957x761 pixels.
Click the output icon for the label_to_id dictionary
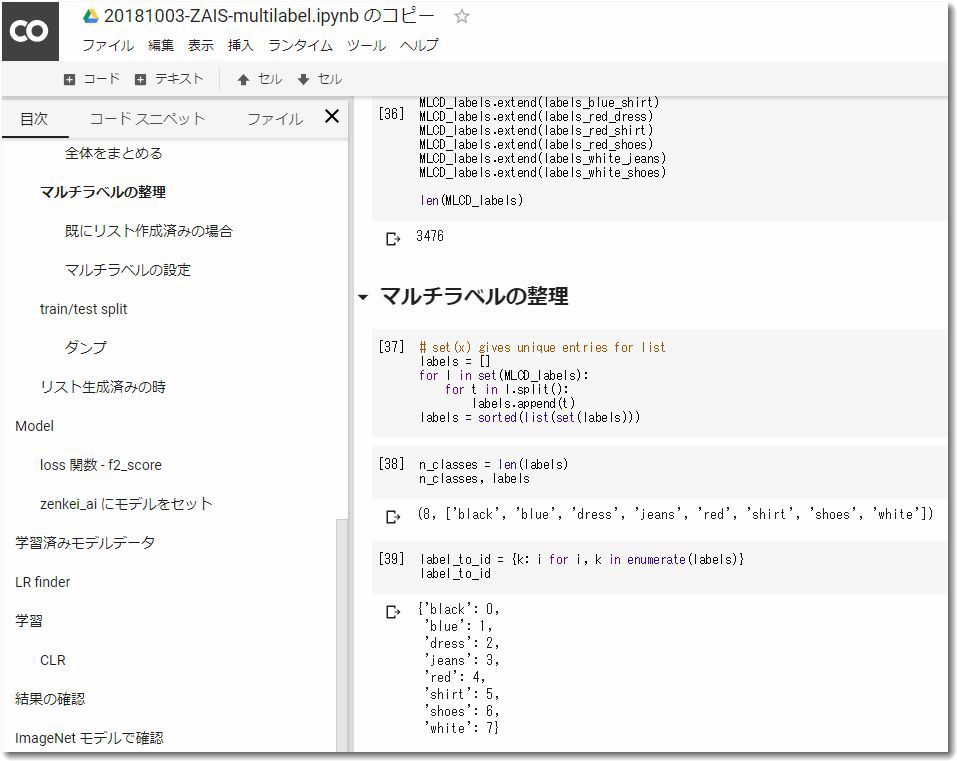click(393, 611)
